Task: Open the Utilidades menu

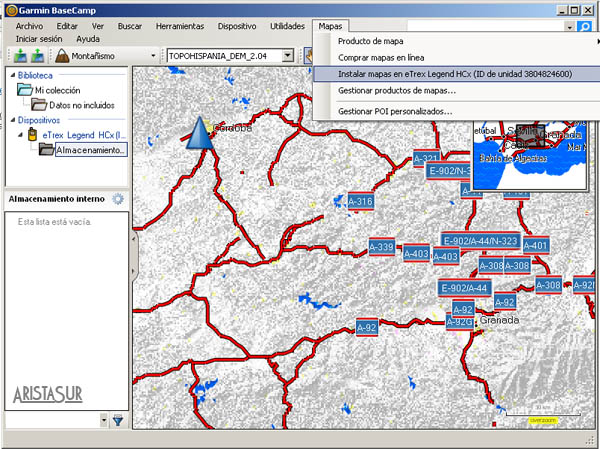Action: 287,26
